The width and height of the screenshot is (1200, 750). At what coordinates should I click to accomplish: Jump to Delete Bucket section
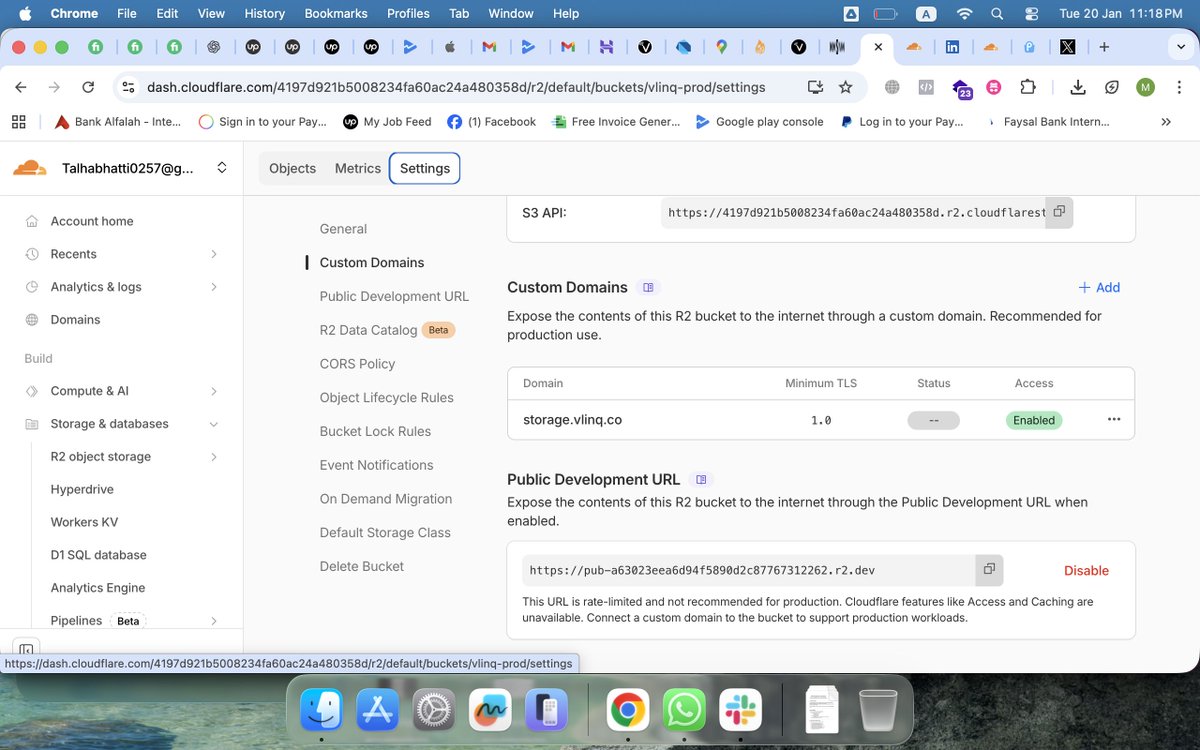[362, 566]
